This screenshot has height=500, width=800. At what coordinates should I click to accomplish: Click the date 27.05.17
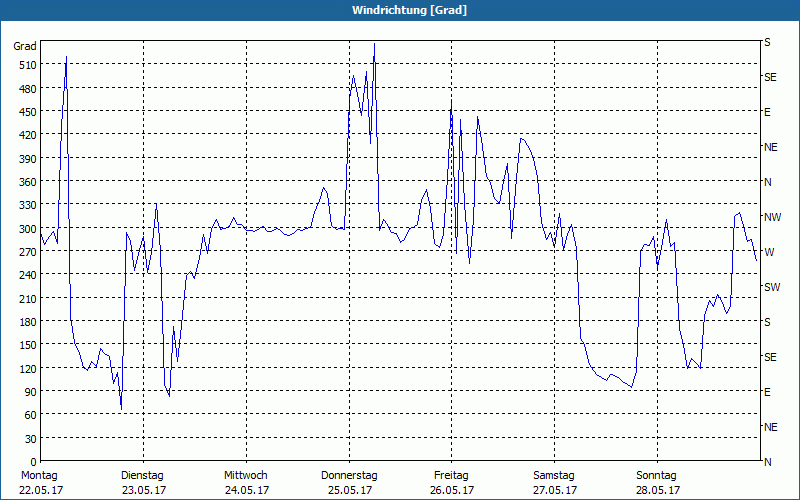(555, 490)
